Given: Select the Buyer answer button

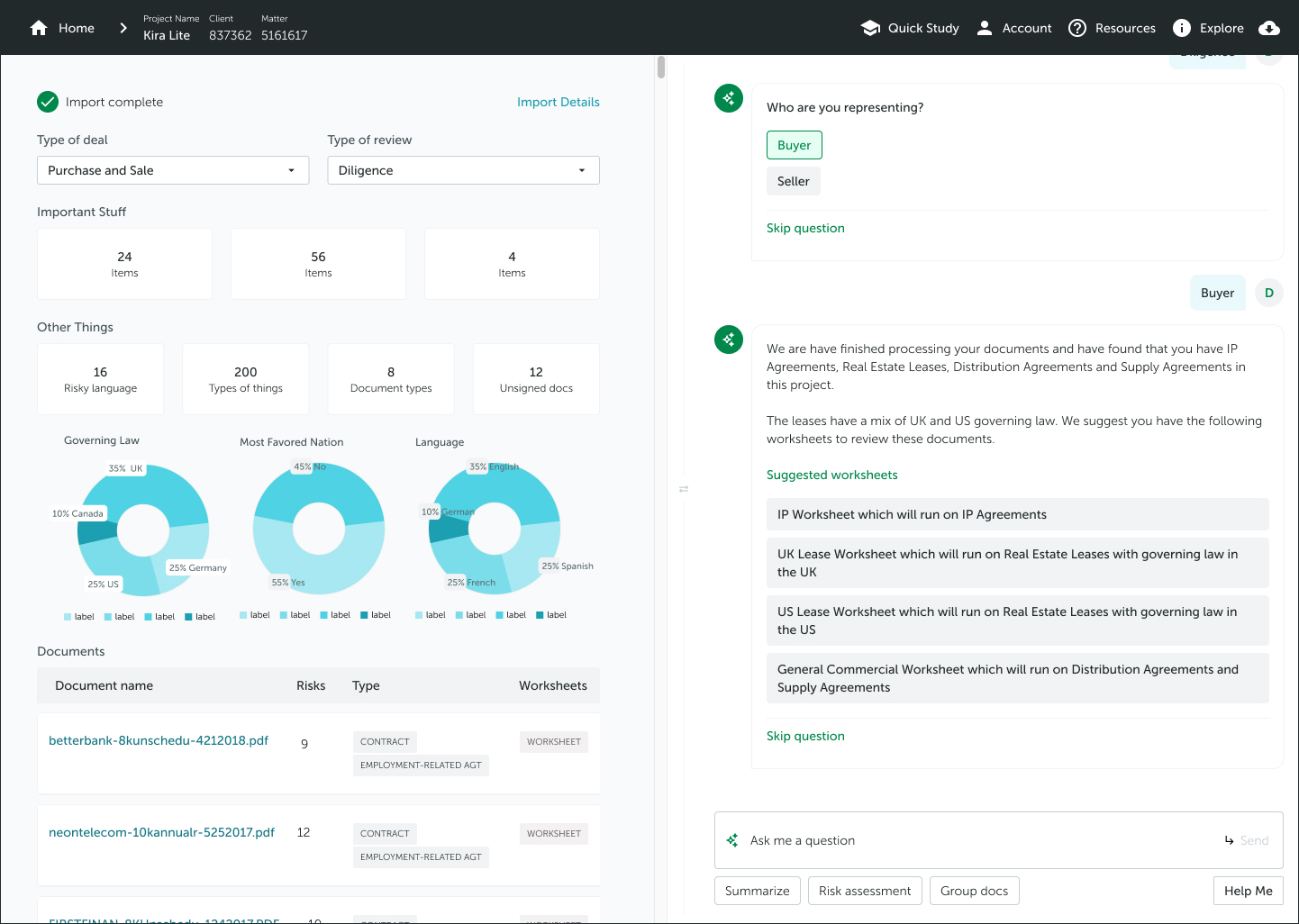Looking at the screenshot, I should (x=795, y=145).
